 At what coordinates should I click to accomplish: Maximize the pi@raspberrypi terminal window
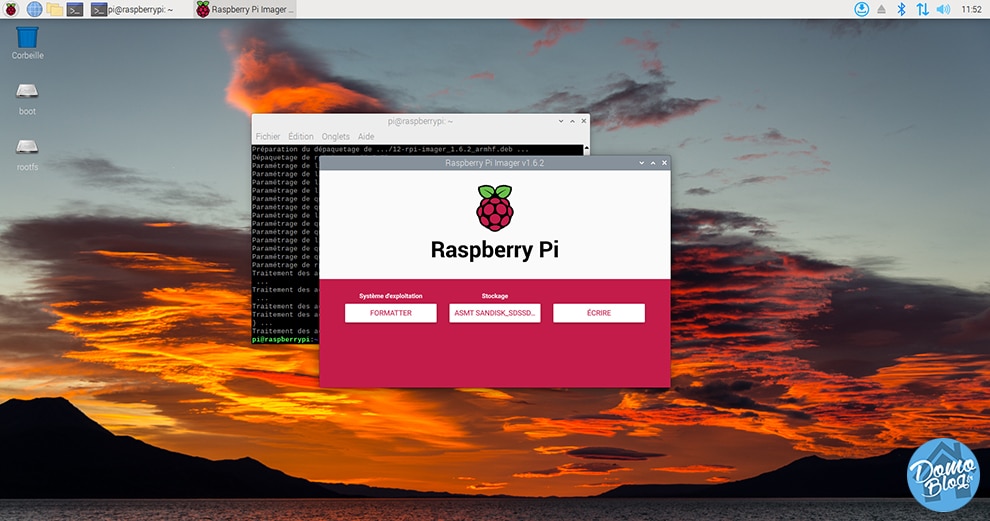coord(572,121)
